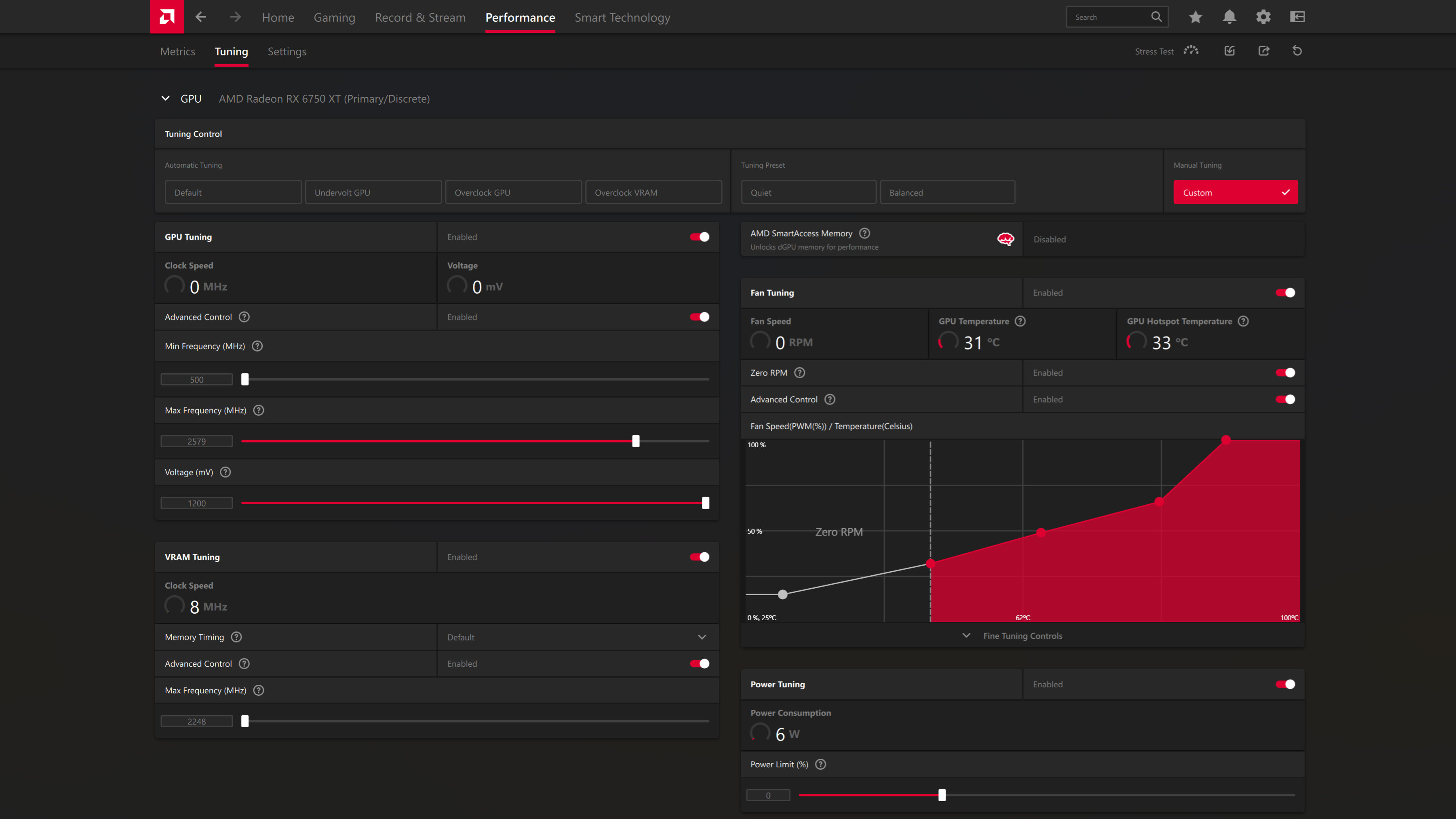The image size is (1456, 819).
Task: Click the fan curve point at 62°C
Action: pos(1041,533)
